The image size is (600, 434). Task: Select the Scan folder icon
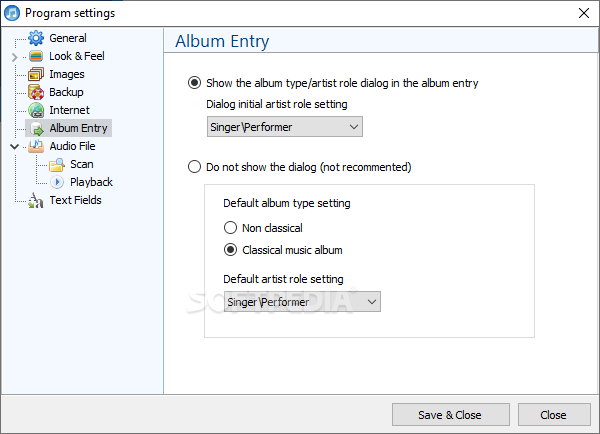(57, 165)
